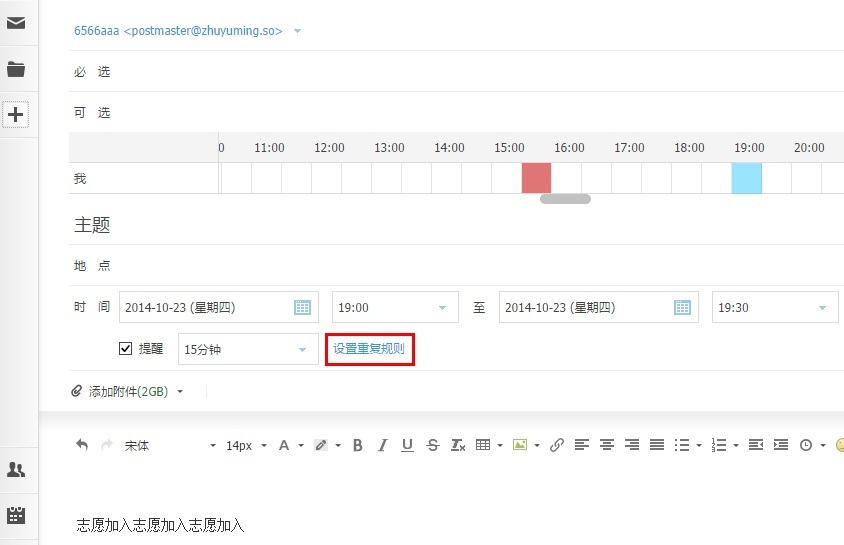Click the undo arrow in the editor toolbar

pyautogui.click(x=82, y=445)
